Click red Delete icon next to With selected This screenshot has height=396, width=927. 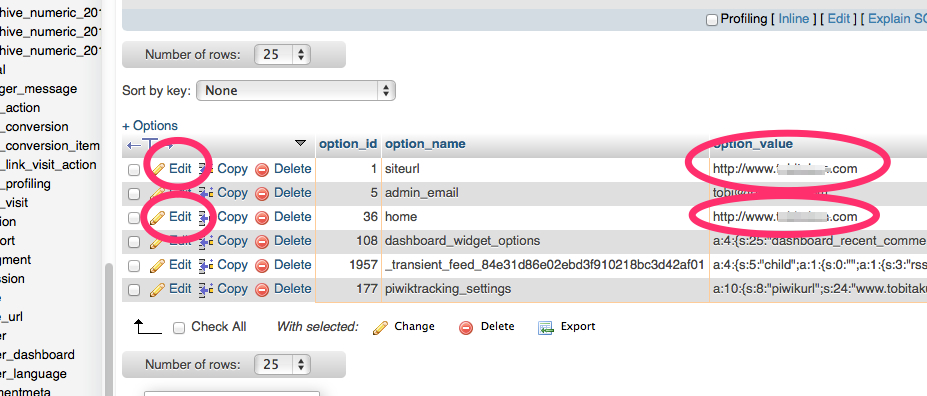coord(466,327)
